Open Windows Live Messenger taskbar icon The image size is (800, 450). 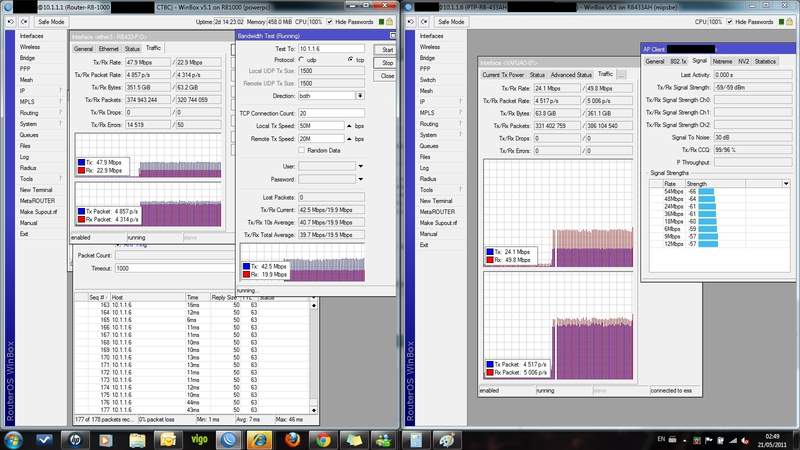pos(384,440)
